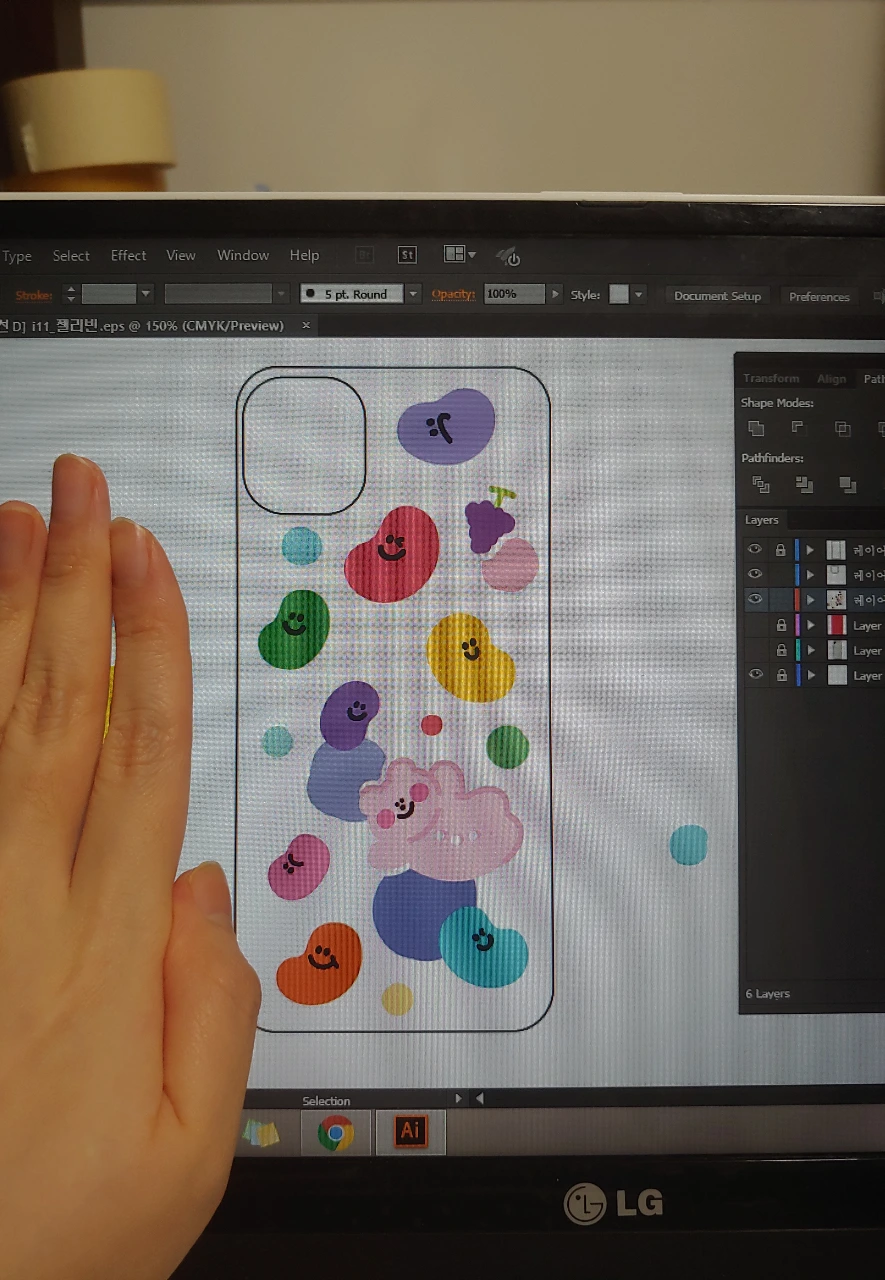Viewport: 885px width, 1280px height.
Task: Click the Opacity label link
Action: [454, 294]
